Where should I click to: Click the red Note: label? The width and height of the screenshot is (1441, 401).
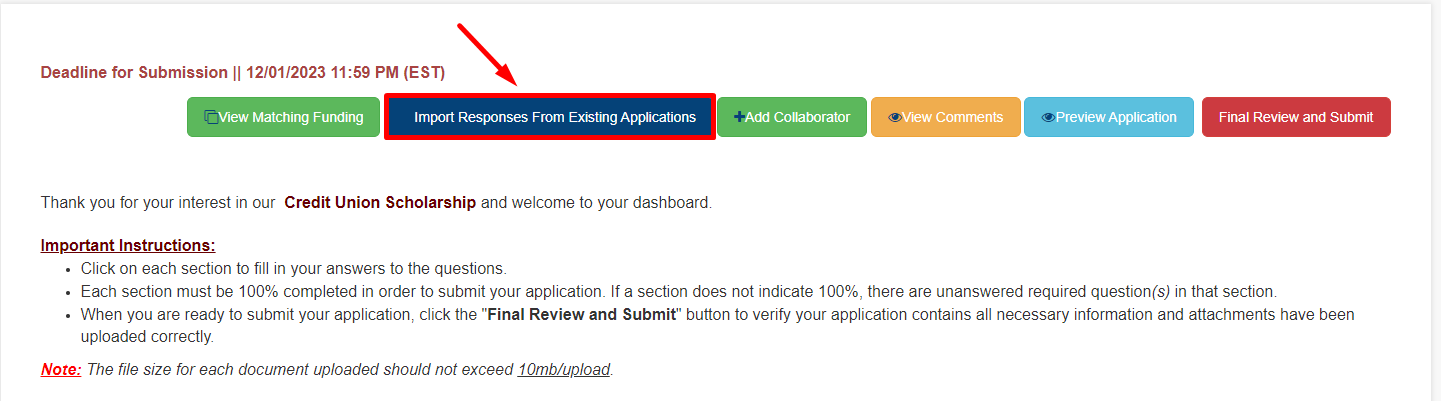tap(61, 369)
